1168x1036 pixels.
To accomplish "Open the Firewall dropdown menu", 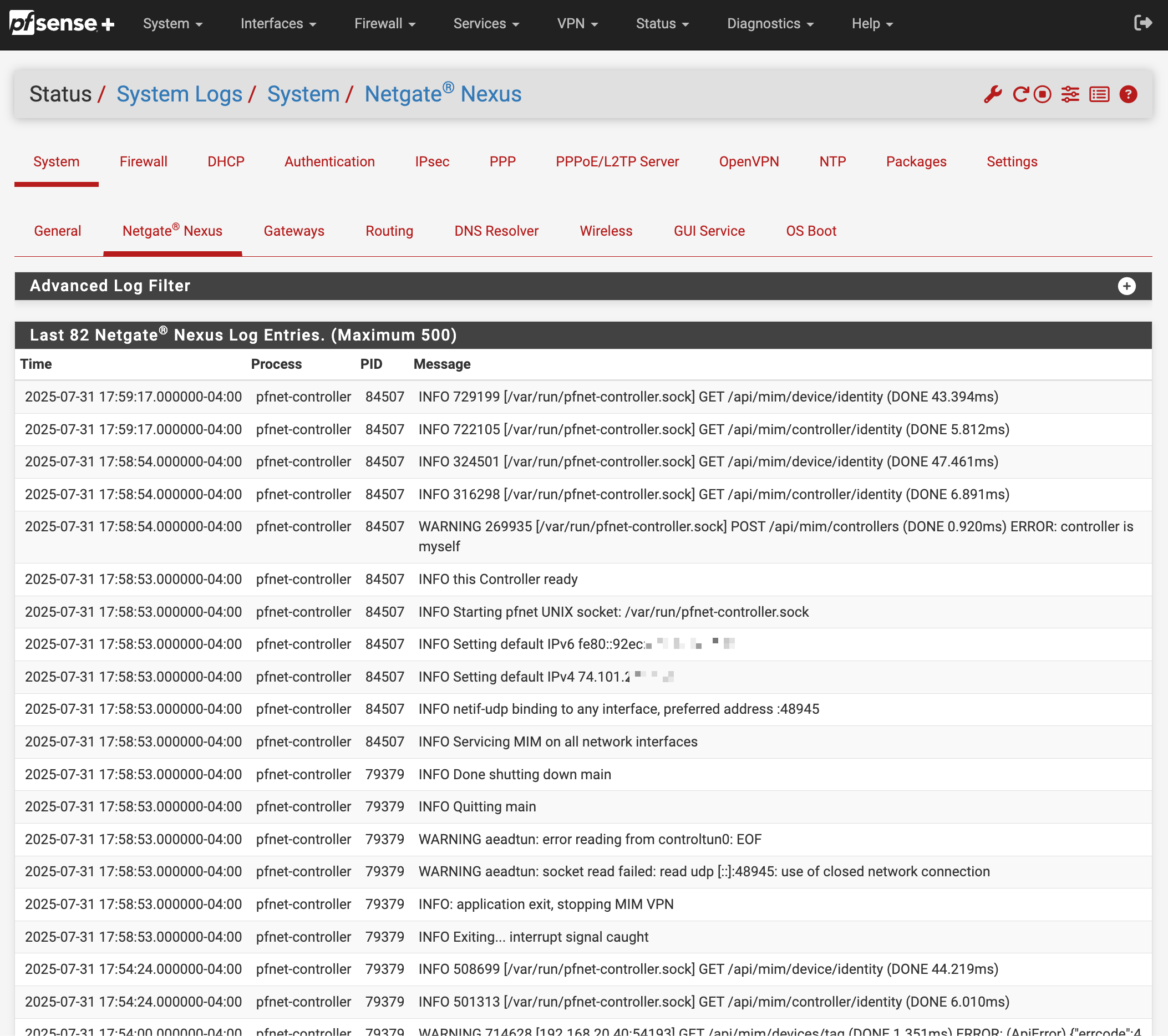I will pyautogui.click(x=384, y=24).
